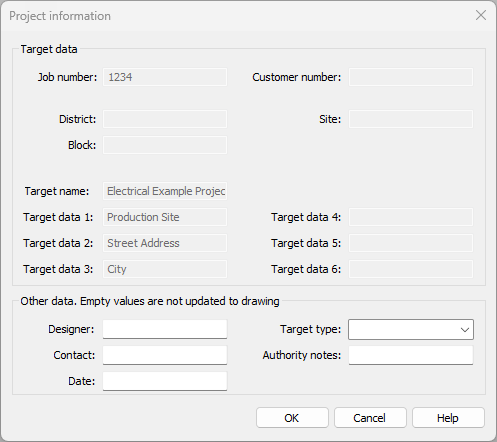Click inside the Target type combo box
Screen dimensions: 497x442
click(411, 330)
